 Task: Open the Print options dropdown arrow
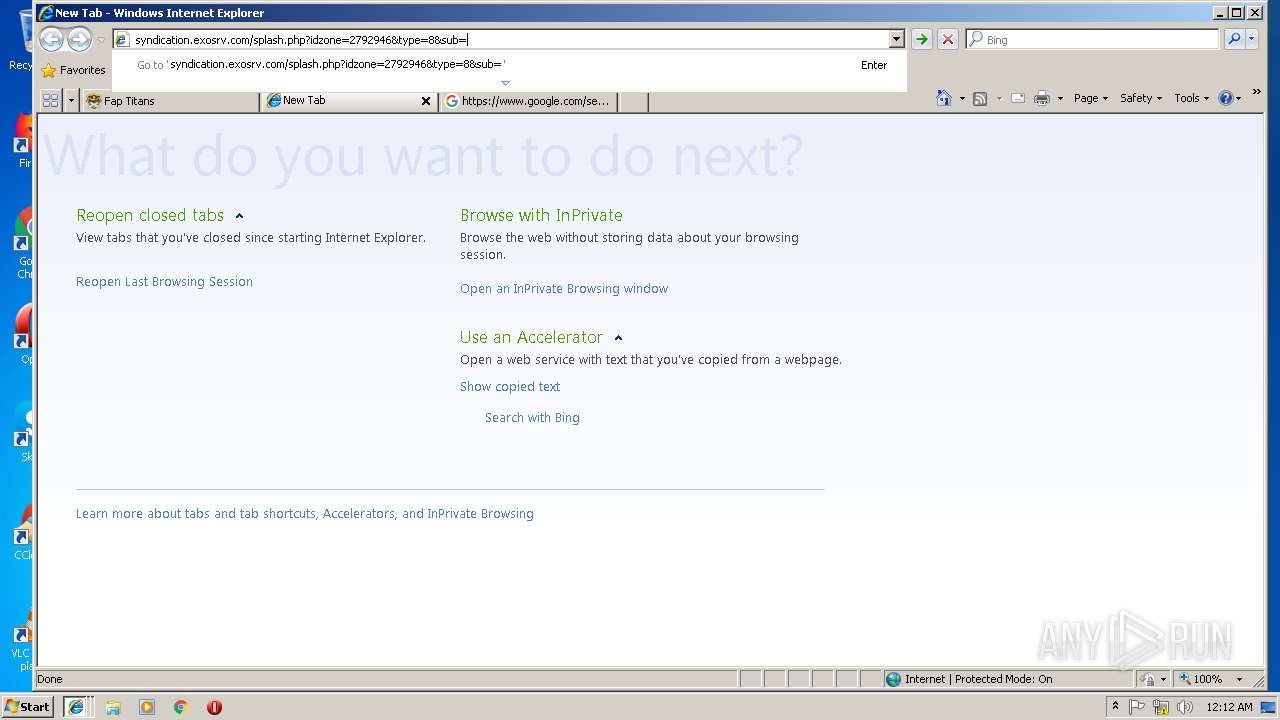point(1060,99)
